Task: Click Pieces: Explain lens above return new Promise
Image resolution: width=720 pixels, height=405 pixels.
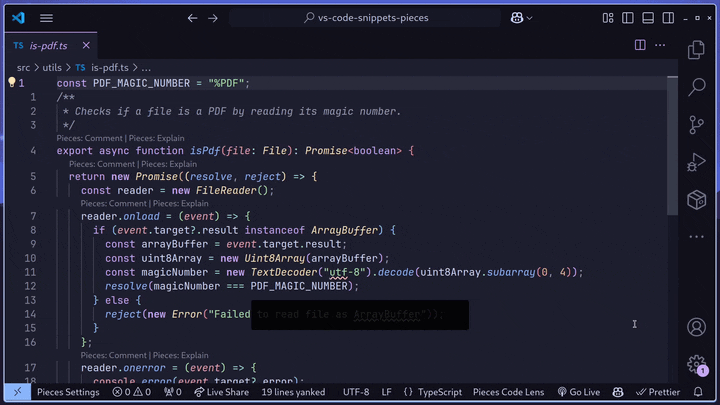Action: click(x=169, y=164)
